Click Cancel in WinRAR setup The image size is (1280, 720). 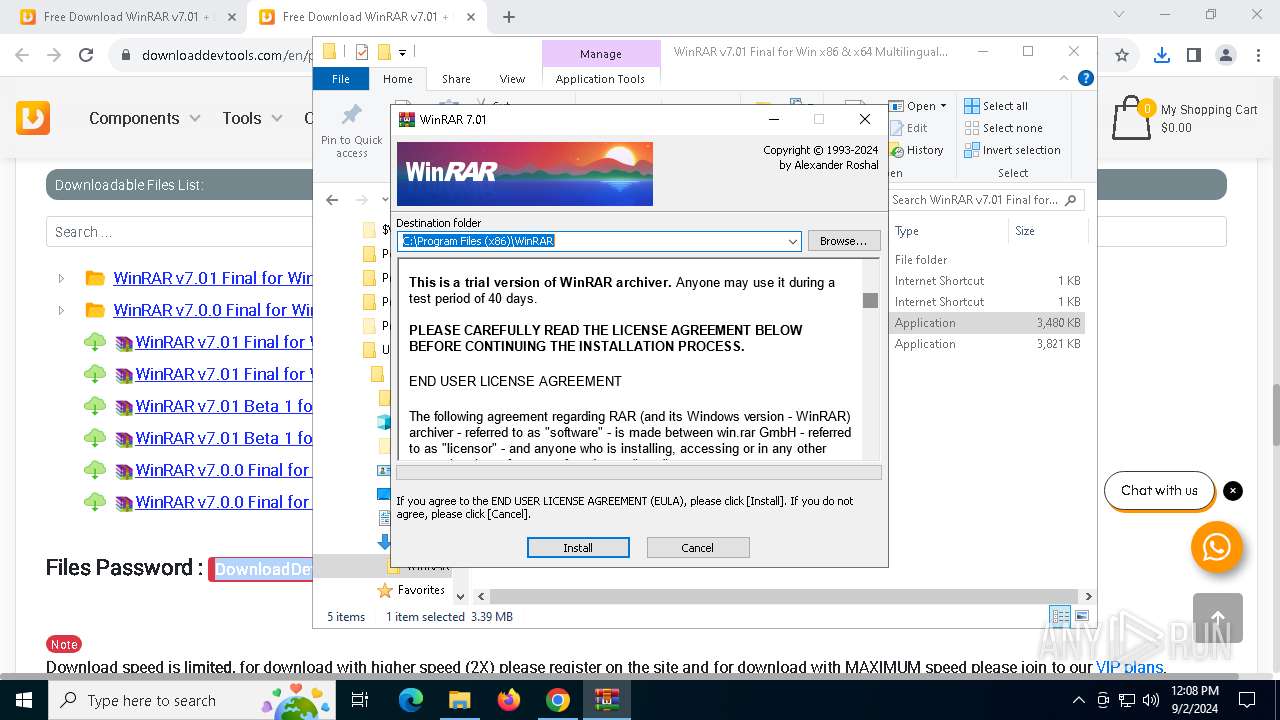(697, 547)
